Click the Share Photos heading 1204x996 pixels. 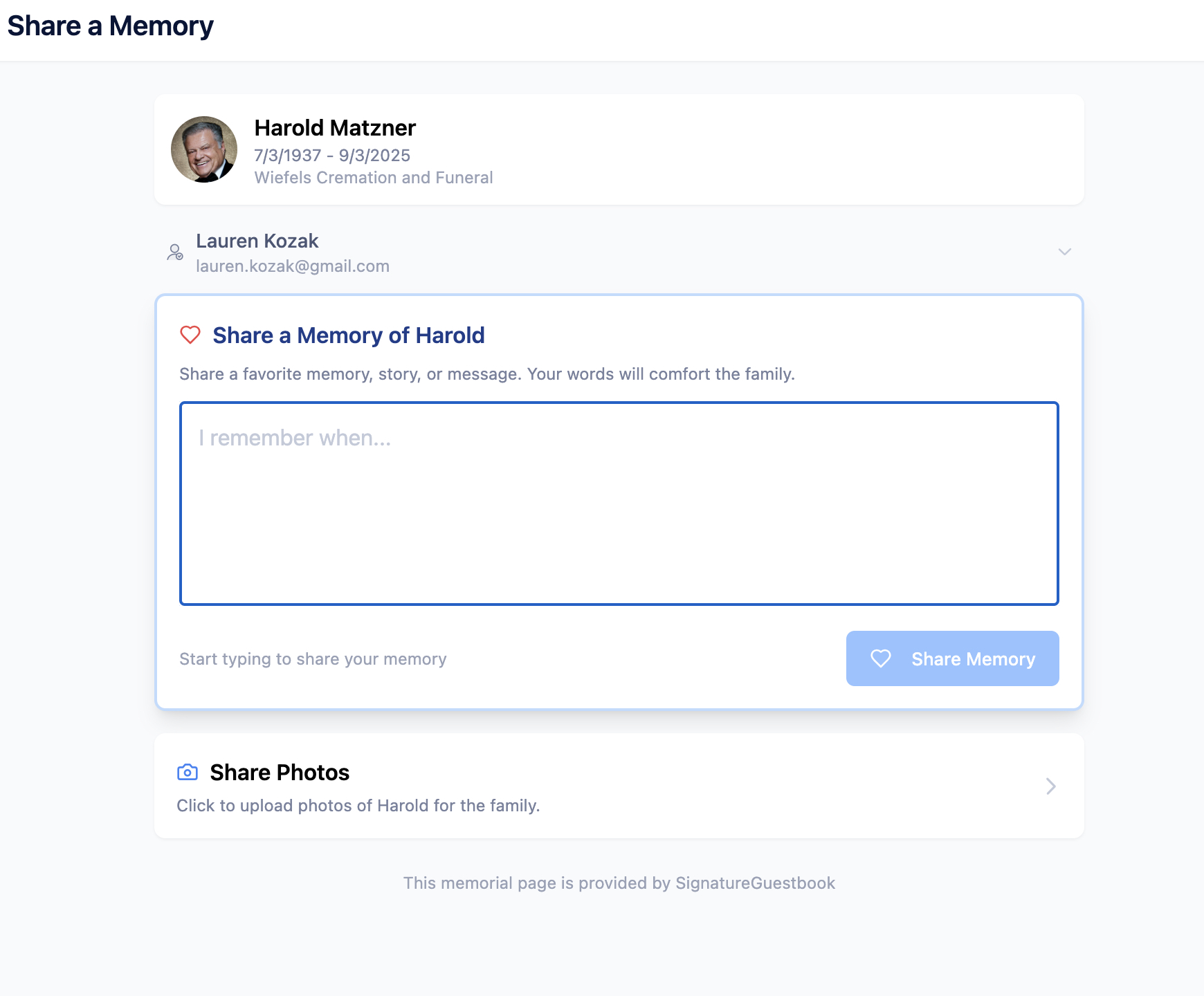pos(280,773)
